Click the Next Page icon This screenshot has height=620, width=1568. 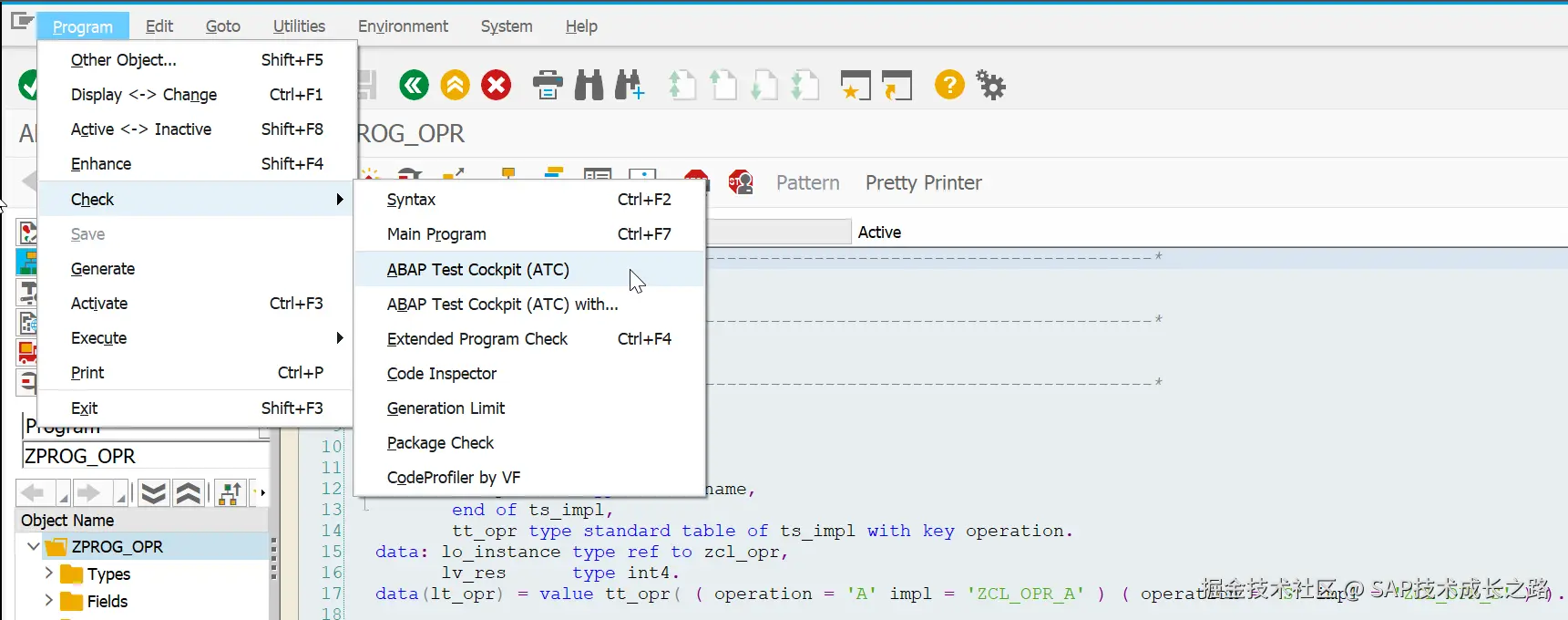(x=764, y=86)
